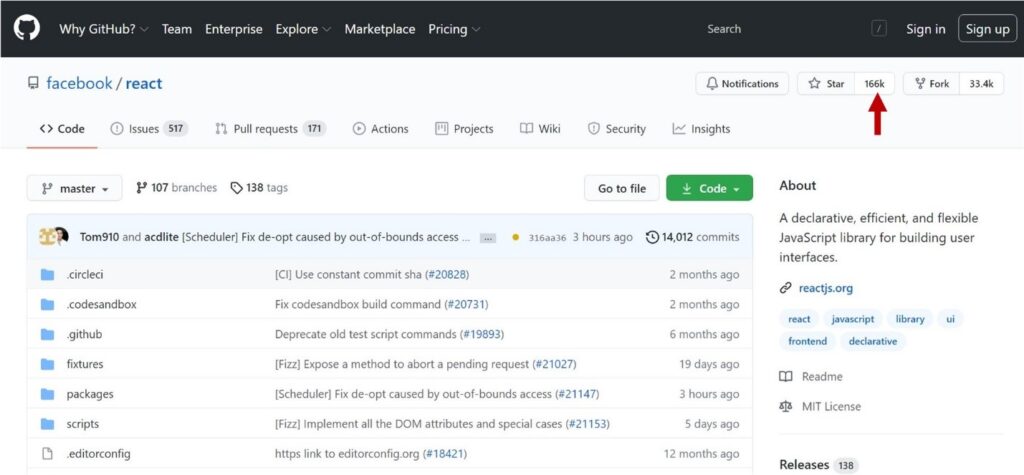Open the .editorconfig file name
Viewport: 1024px width, 475px height.
click(x=98, y=453)
